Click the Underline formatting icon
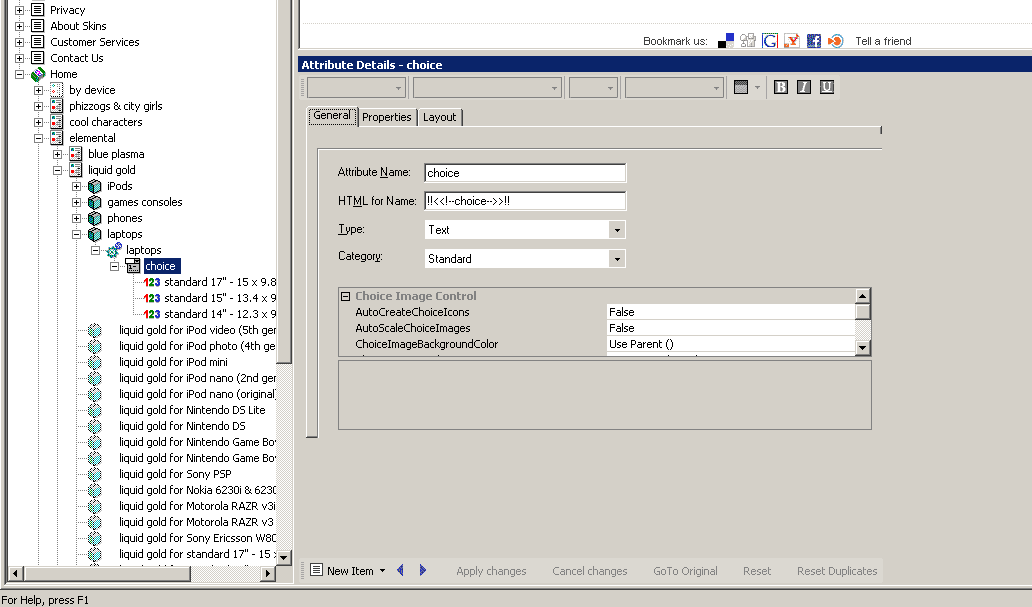Screen dimensions: 1032x607 coord(826,87)
